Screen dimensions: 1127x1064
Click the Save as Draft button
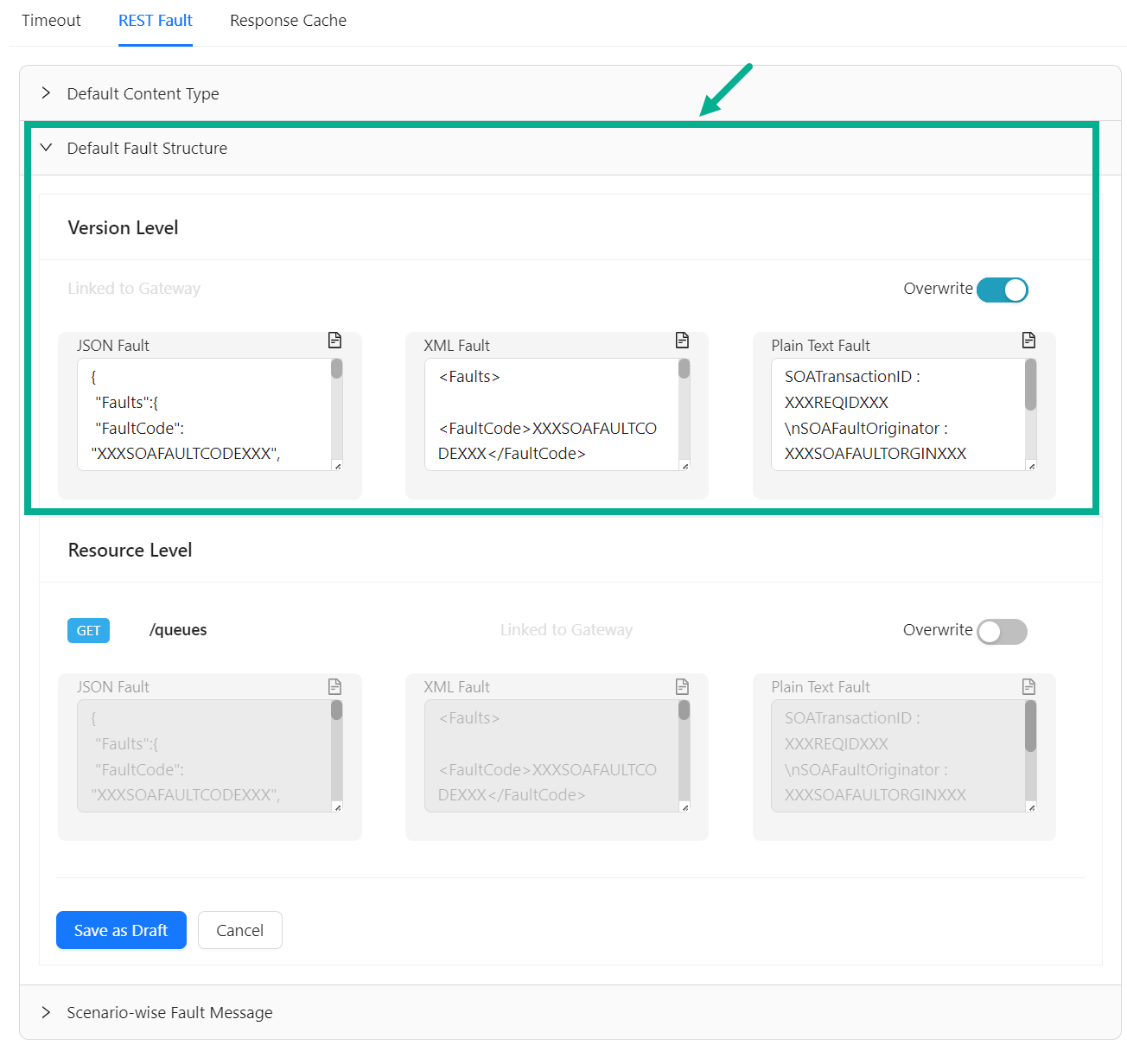(x=121, y=930)
